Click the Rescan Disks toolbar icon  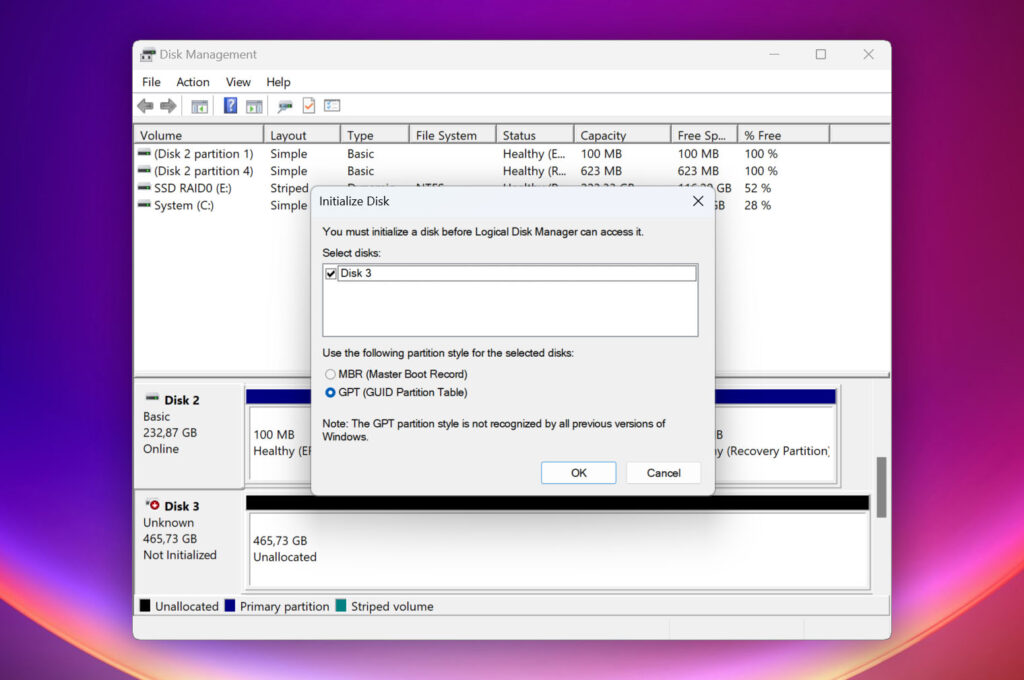285,106
